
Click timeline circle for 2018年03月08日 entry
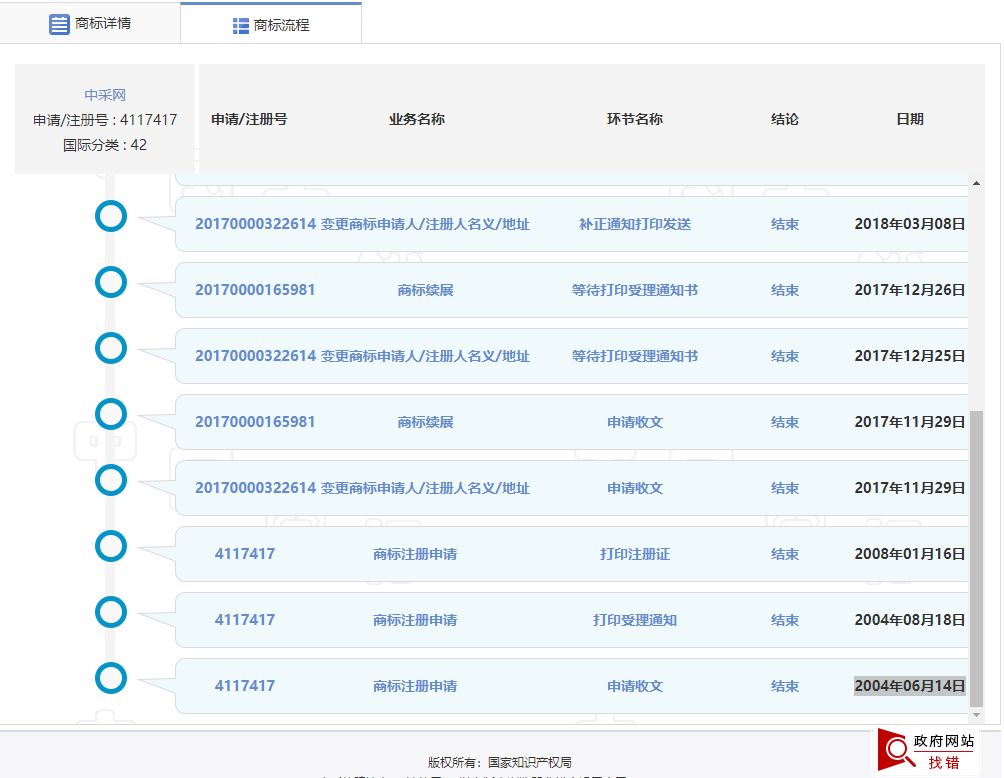tap(111, 216)
